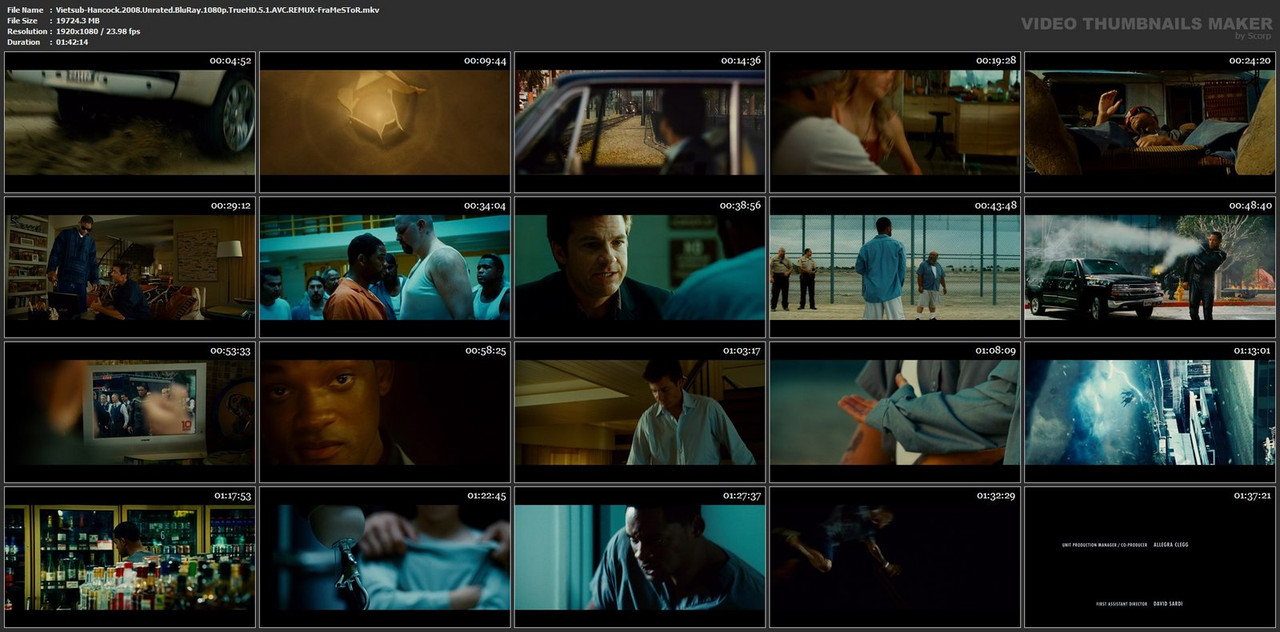The height and width of the screenshot is (632, 1280).
Task: Click the 'David Sardi' credit text
Action: [1170, 604]
